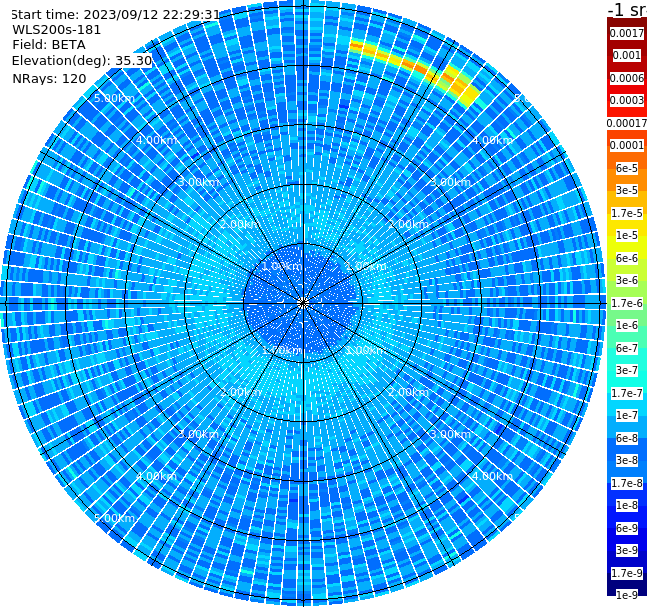The height and width of the screenshot is (607, 647).
Task: Click the 0.001 colorbar label
Action: pos(627,55)
